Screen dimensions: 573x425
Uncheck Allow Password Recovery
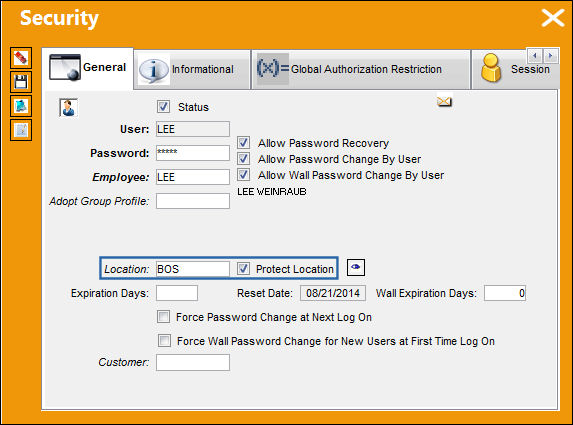point(243,143)
